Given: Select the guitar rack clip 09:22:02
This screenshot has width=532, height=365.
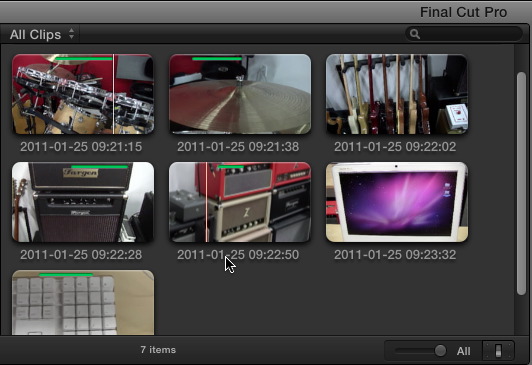Looking at the screenshot, I should [x=397, y=94].
